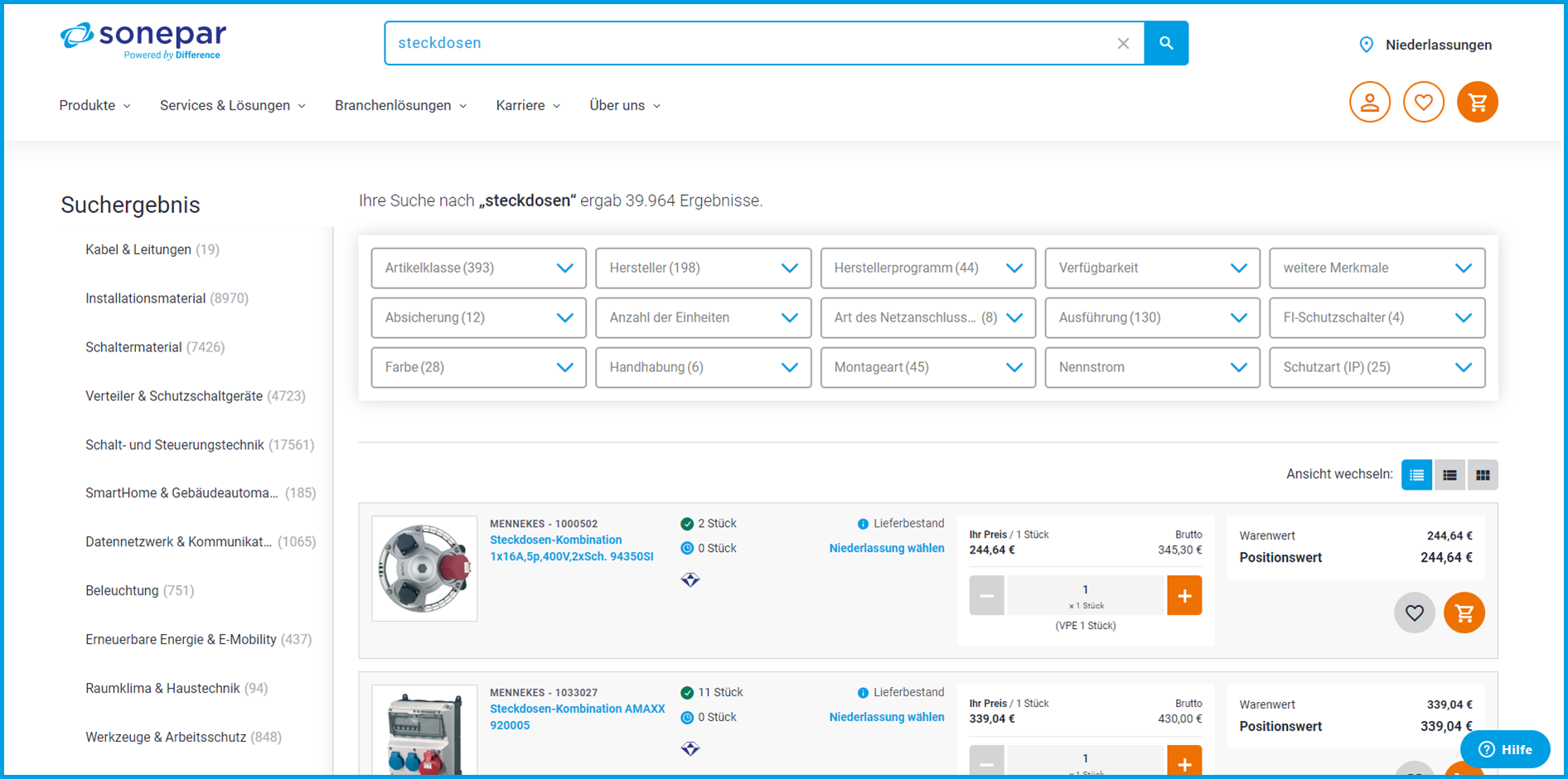Click Niederlassung wählen for 1000502

(887, 548)
